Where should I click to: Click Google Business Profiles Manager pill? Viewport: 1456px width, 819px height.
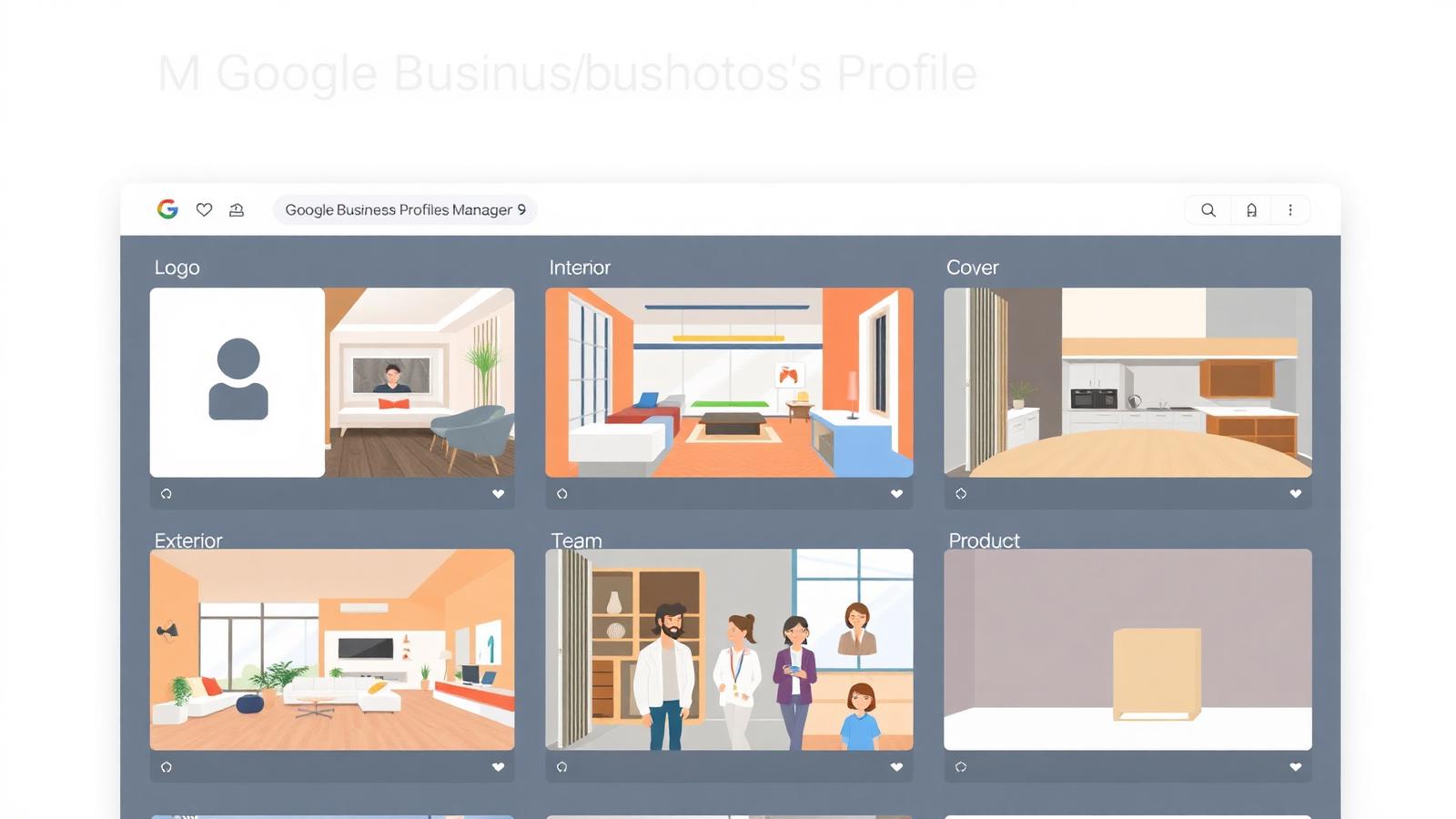pos(405,209)
